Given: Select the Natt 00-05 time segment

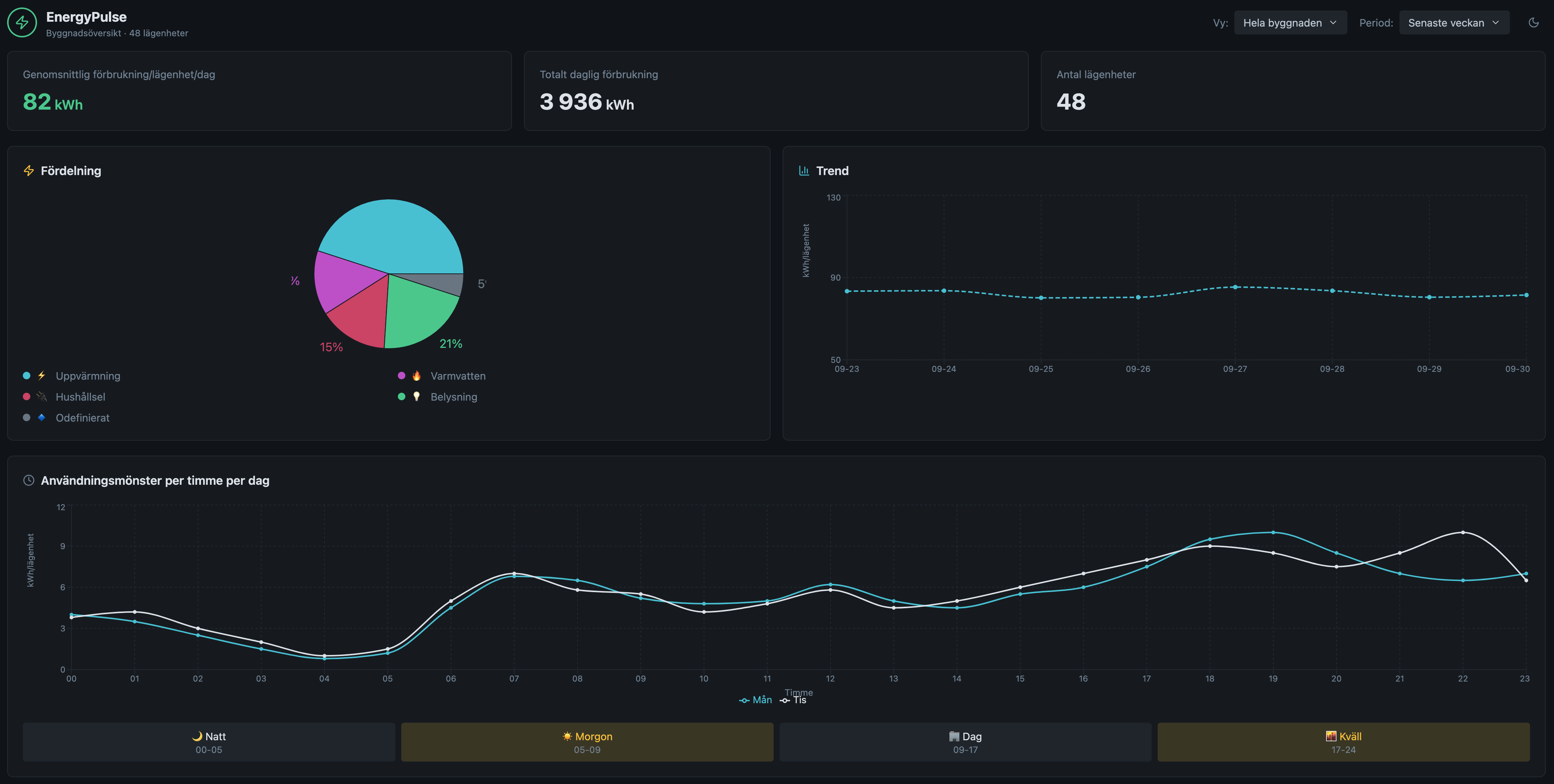Looking at the screenshot, I should coord(209,742).
